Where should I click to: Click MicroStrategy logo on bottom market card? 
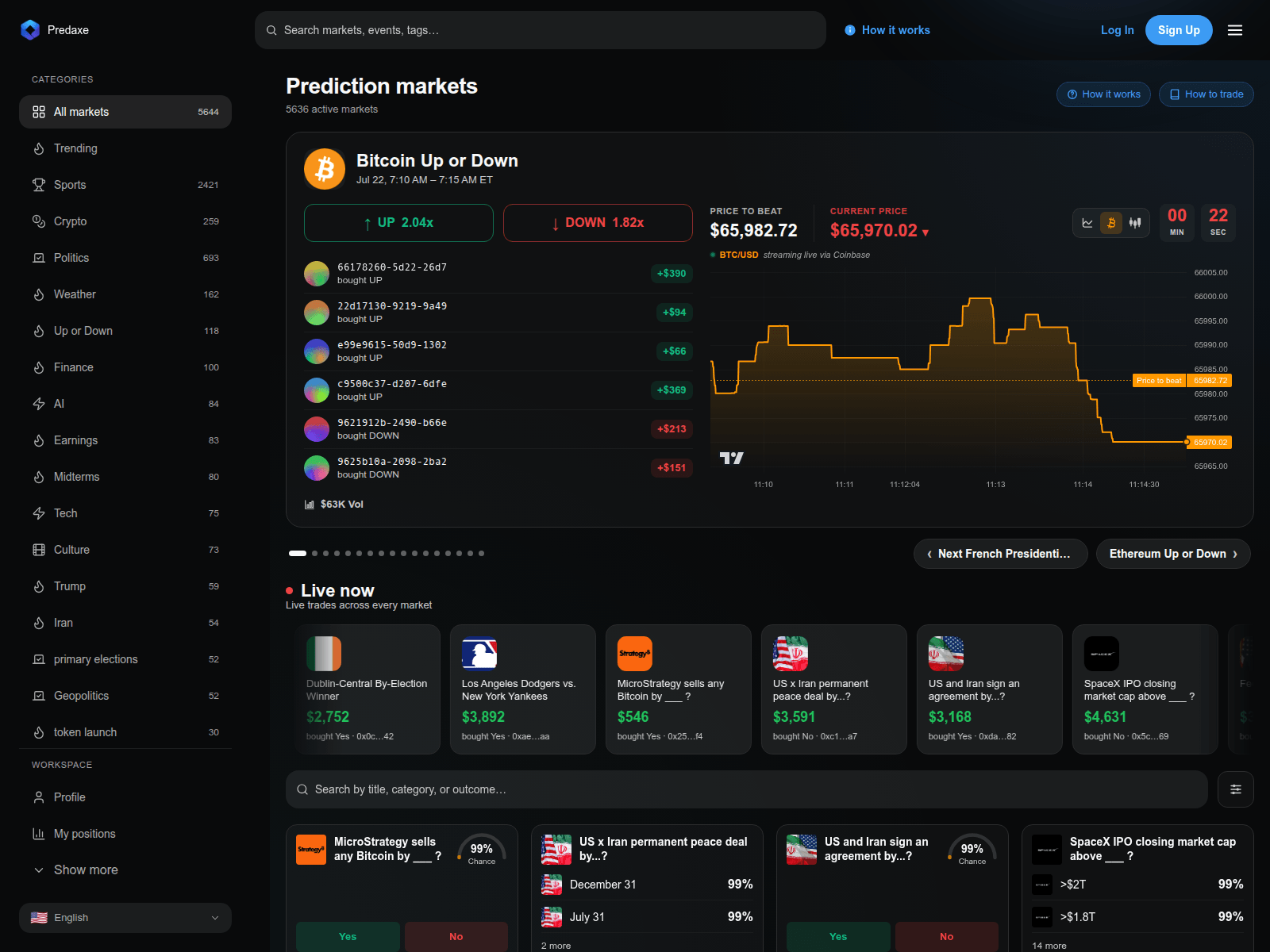(311, 850)
